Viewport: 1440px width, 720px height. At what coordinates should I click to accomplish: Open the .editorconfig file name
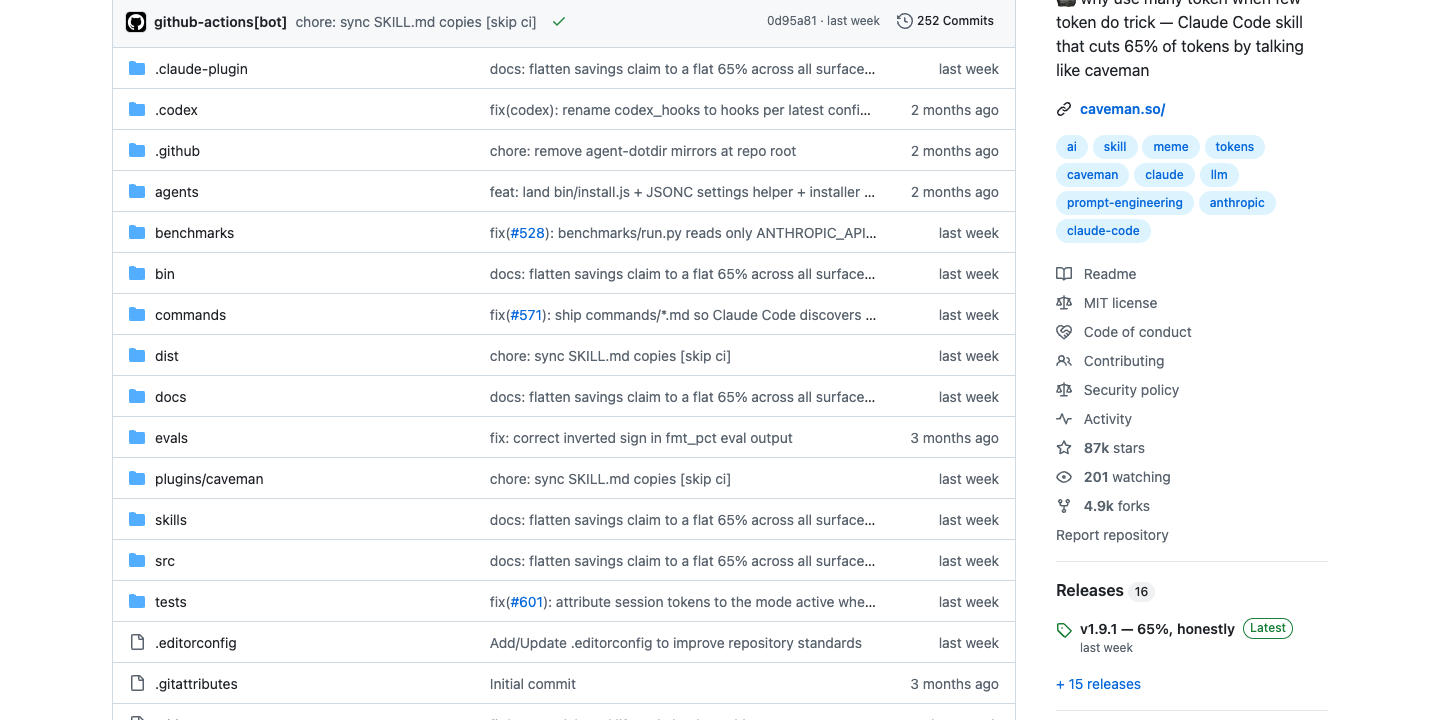[x=196, y=643]
